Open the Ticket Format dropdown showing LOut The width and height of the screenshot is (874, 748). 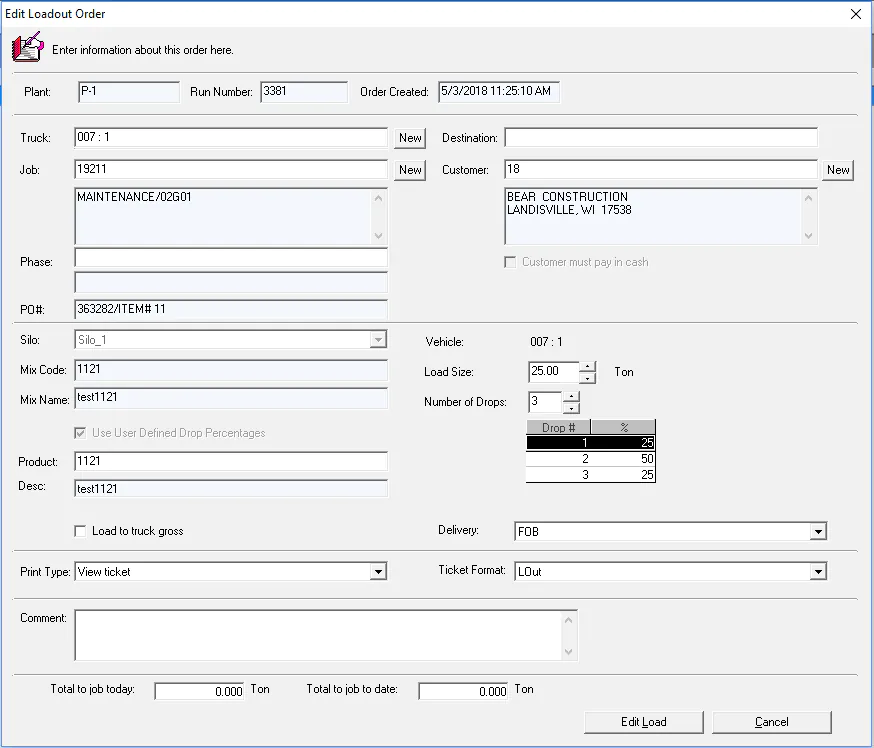click(x=819, y=570)
